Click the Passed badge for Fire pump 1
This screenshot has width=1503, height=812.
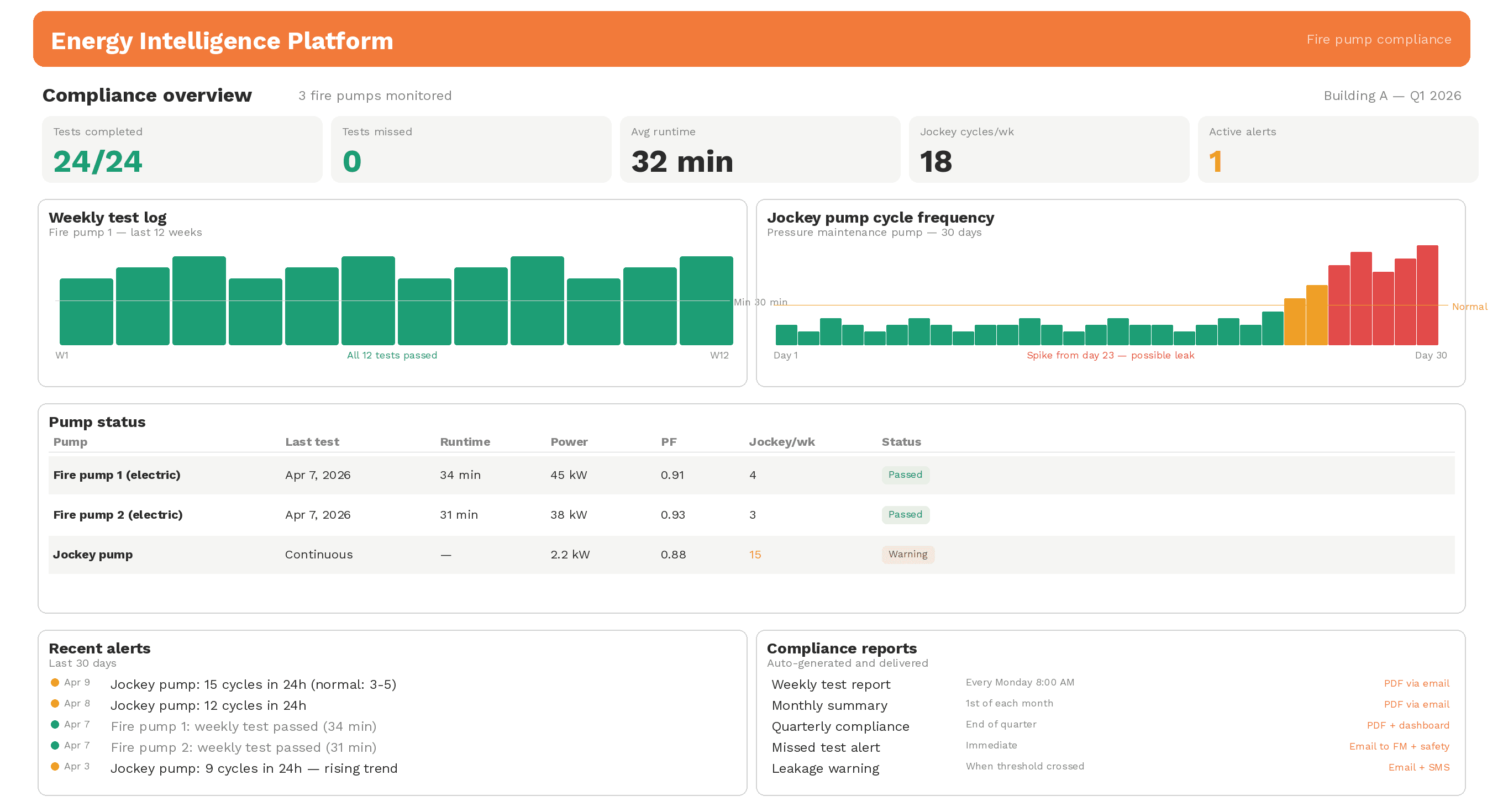(x=906, y=475)
